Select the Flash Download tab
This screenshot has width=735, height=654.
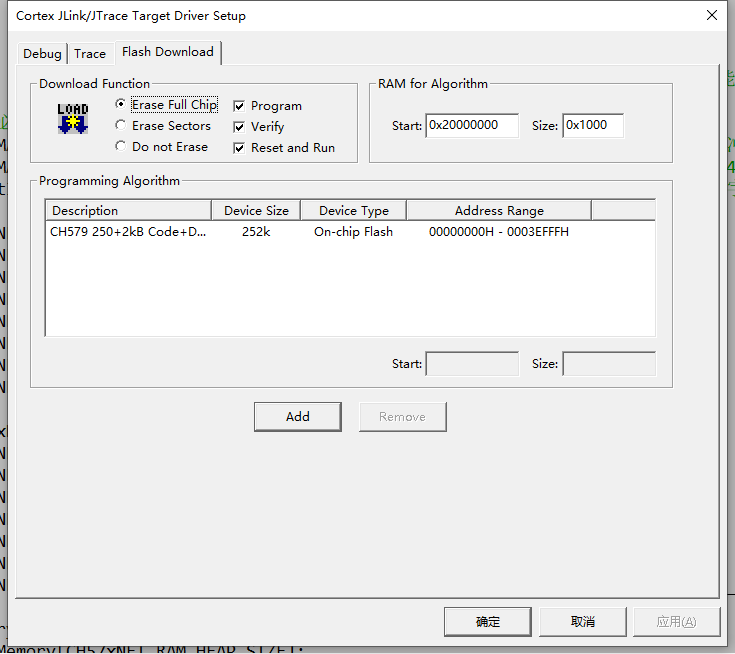coord(167,52)
